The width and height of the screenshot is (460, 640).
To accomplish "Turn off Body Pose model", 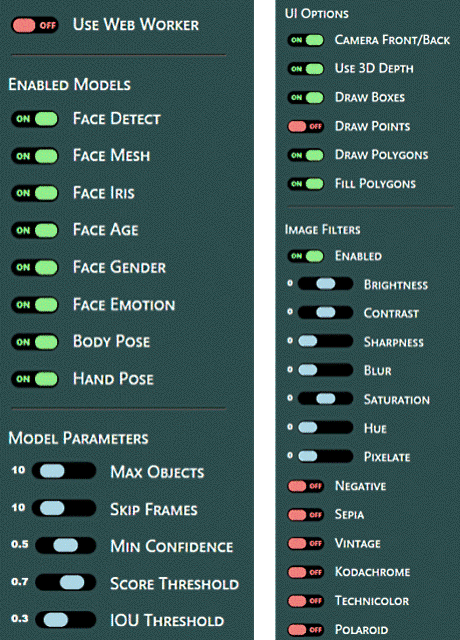I will (x=35, y=342).
